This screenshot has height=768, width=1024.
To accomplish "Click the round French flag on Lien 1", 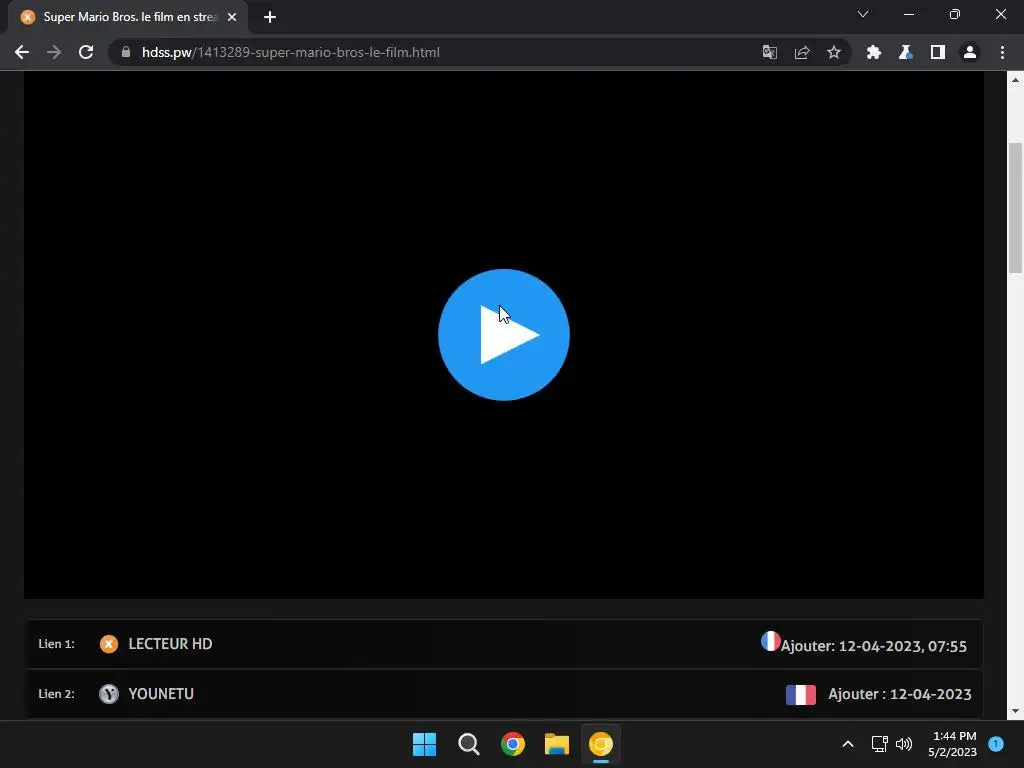I will pos(771,641).
